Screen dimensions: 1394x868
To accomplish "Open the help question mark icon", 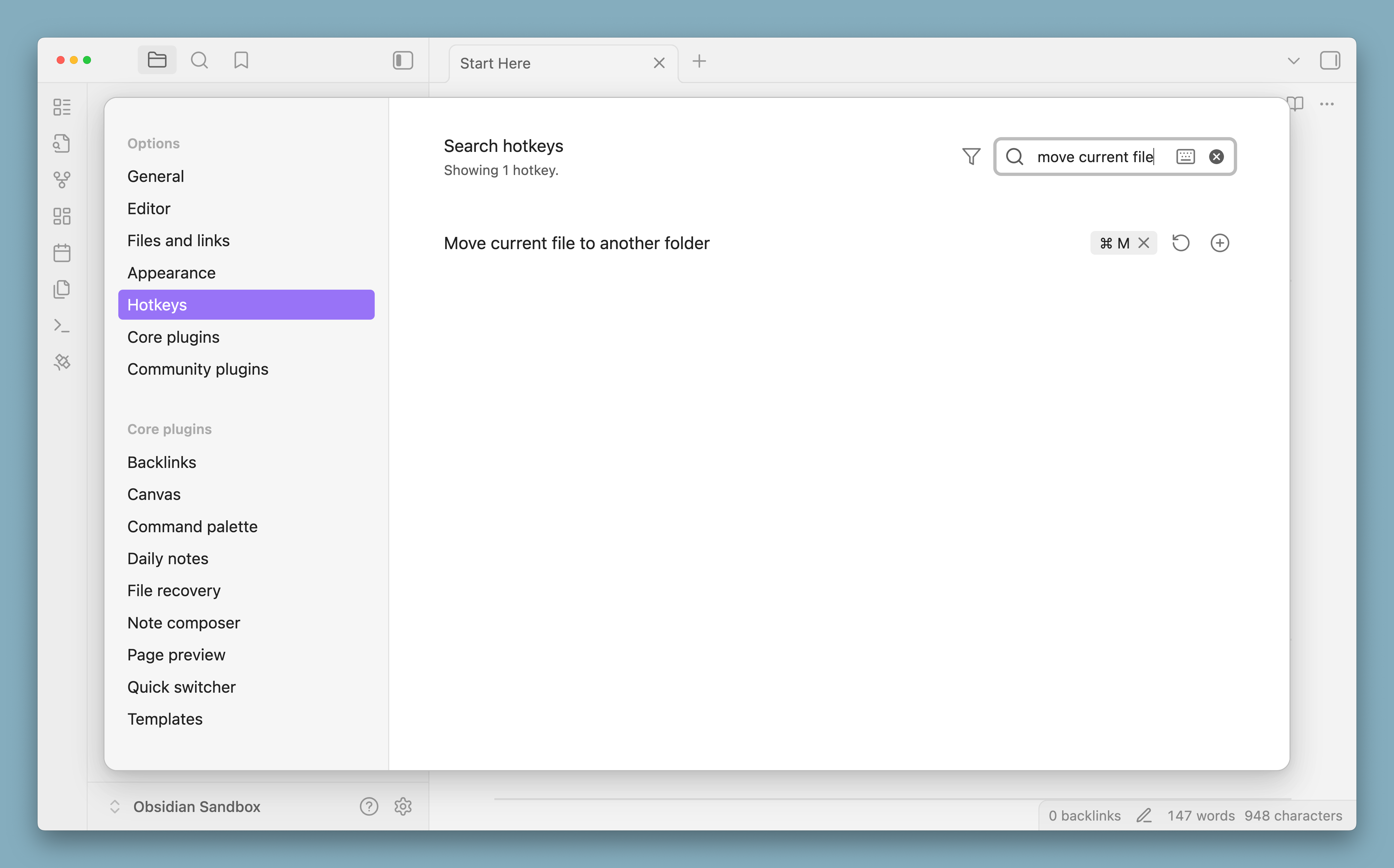I will [x=368, y=807].
